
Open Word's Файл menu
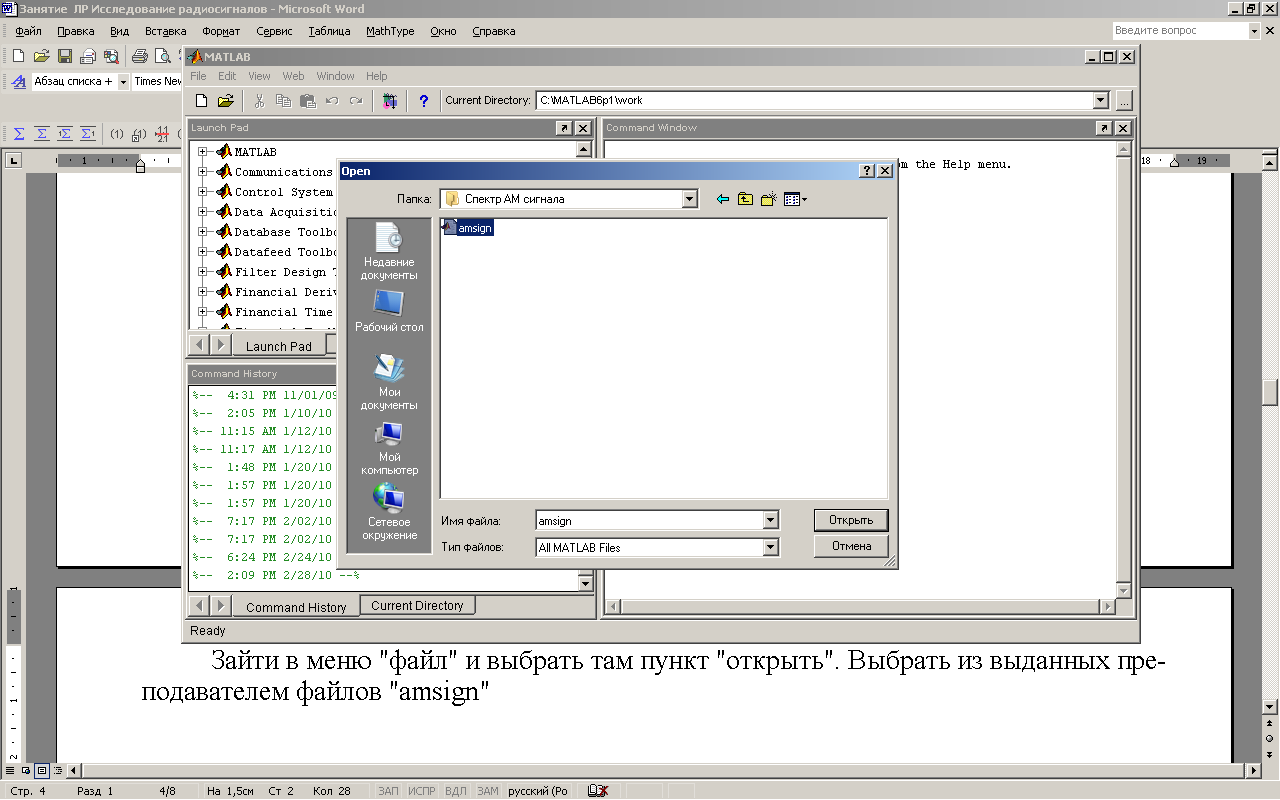[28, 31]
